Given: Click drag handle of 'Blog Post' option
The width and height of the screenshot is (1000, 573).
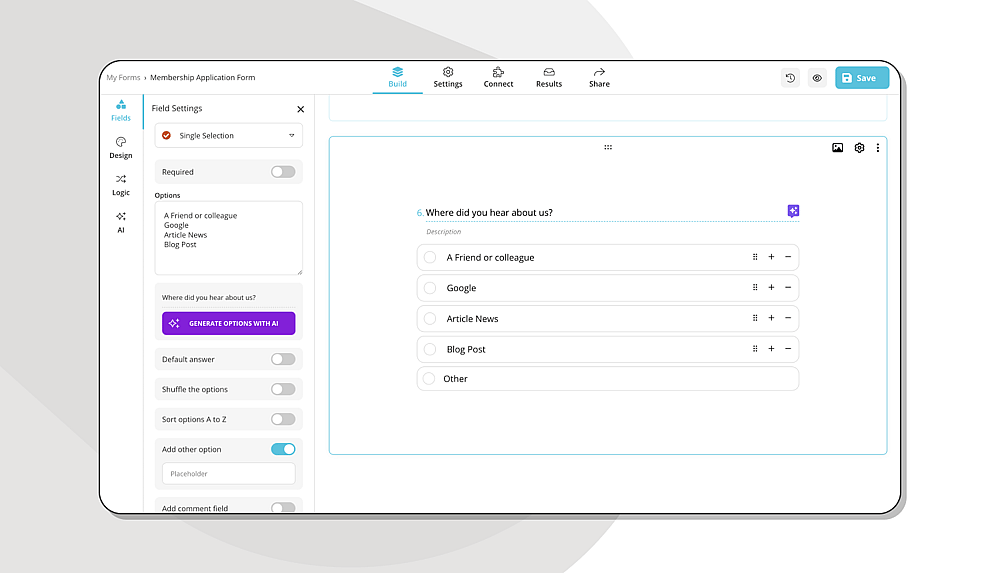Looking at the screenshot, I should point(755,349).
